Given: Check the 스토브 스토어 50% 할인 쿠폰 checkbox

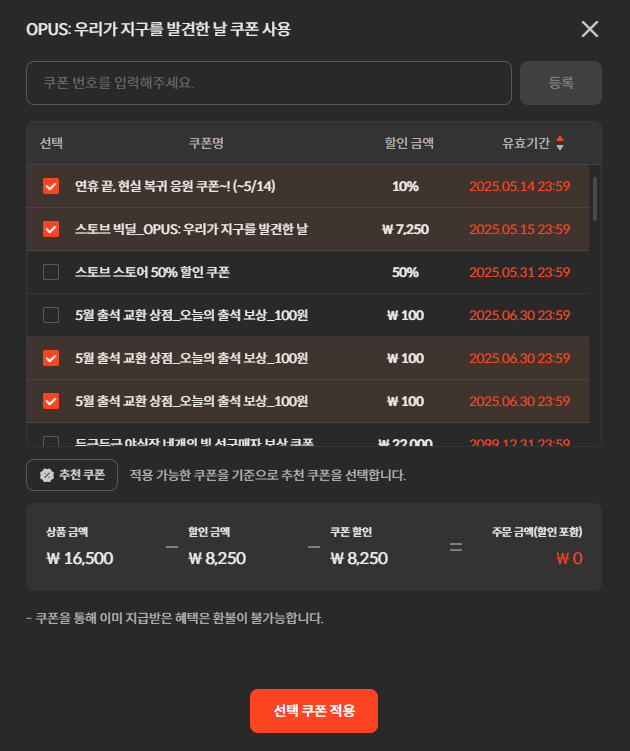Looking at the screenshot, I should (51, 272).
